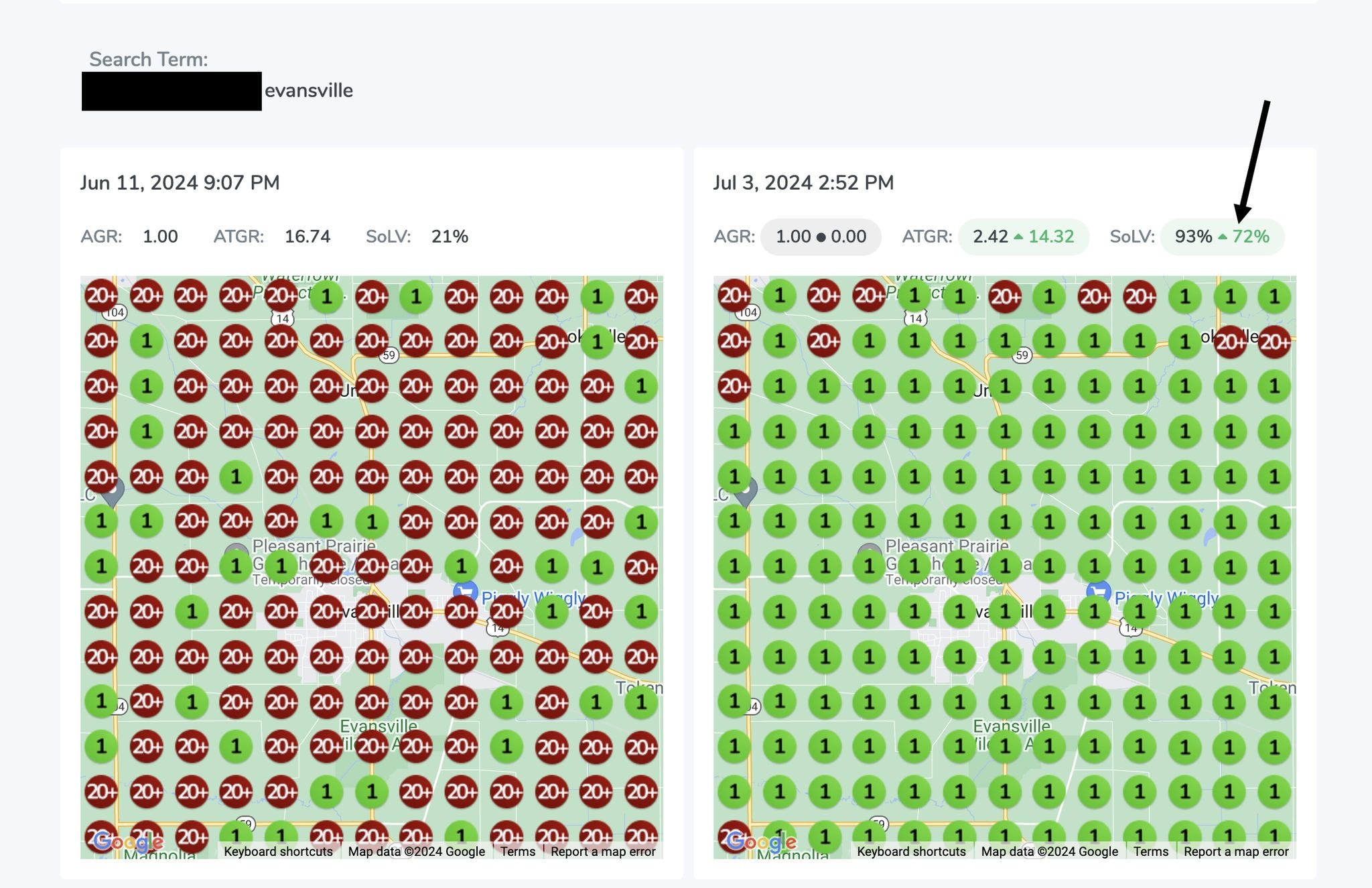This screenshot has height=888, width=1372.
Task: Open Keyboard shortcuts on the right map
Action: (x=911, y=851)
